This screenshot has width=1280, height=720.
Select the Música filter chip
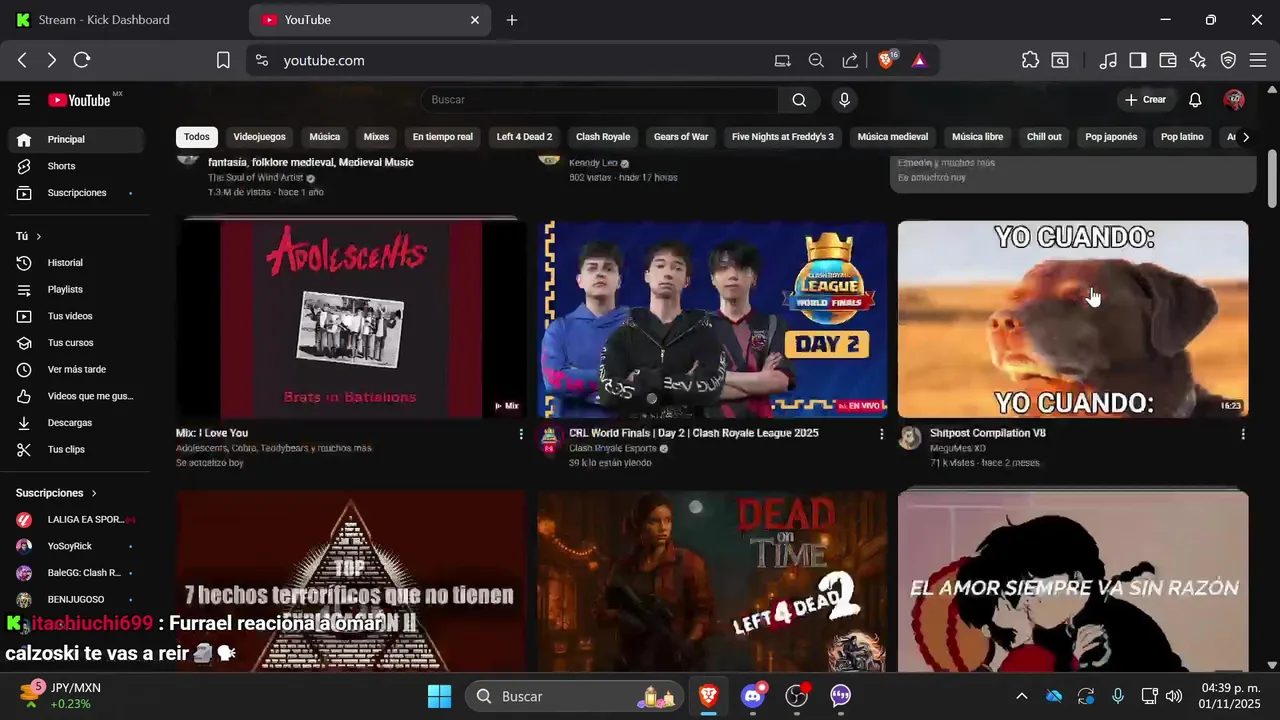(324, 137)
